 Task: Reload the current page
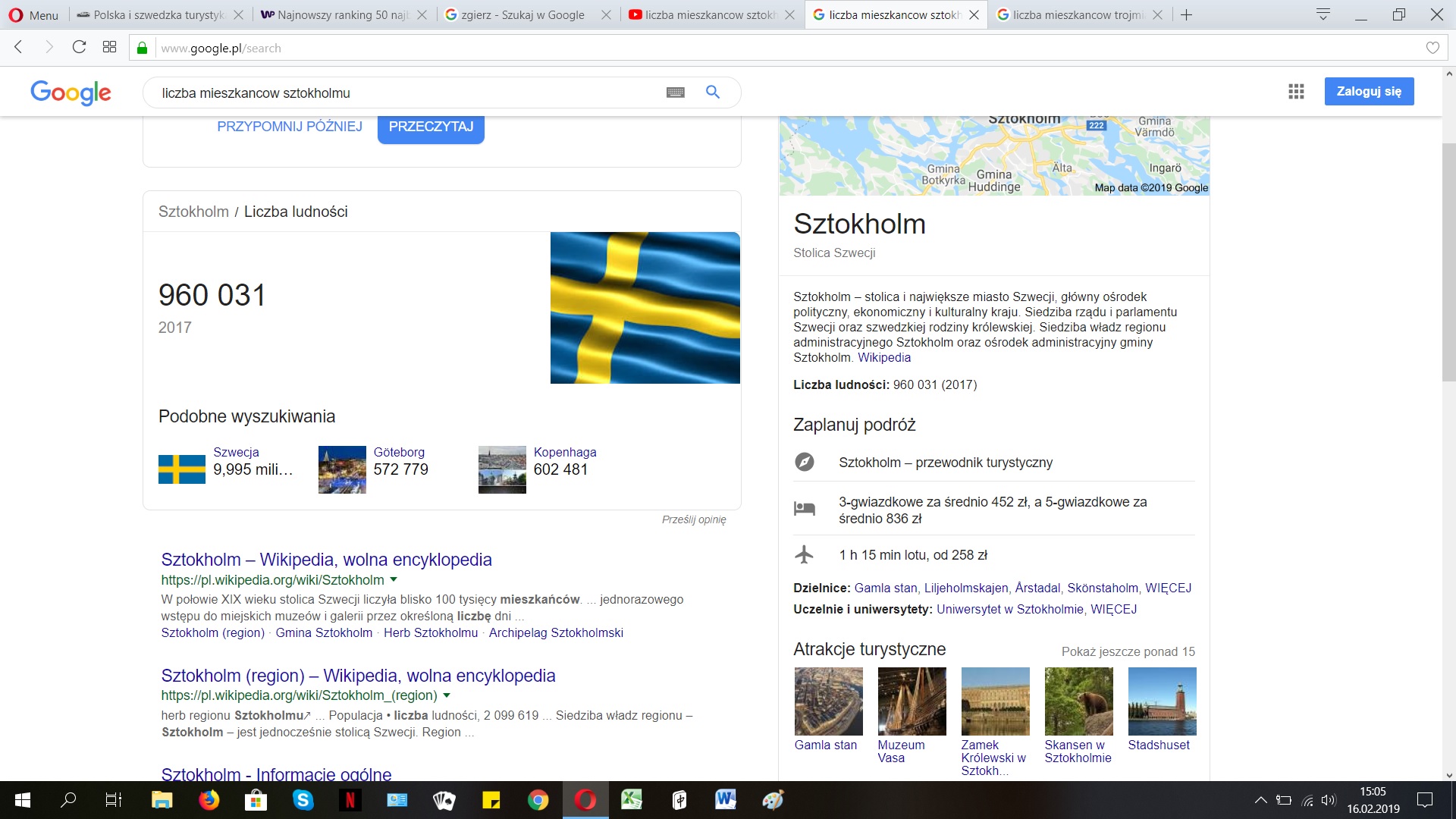[x=79, y=47]
